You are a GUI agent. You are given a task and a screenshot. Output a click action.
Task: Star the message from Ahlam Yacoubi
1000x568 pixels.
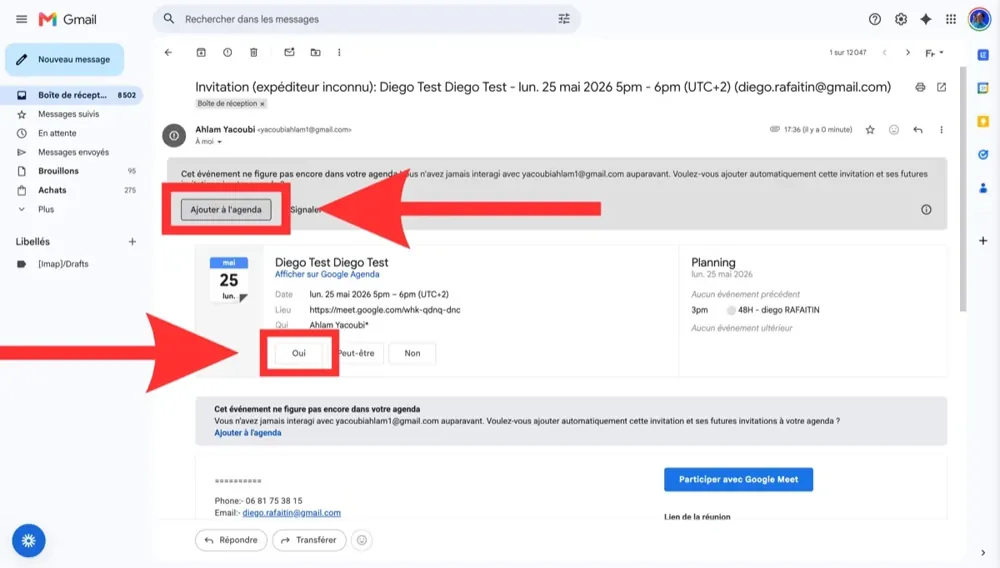[870, 130]
